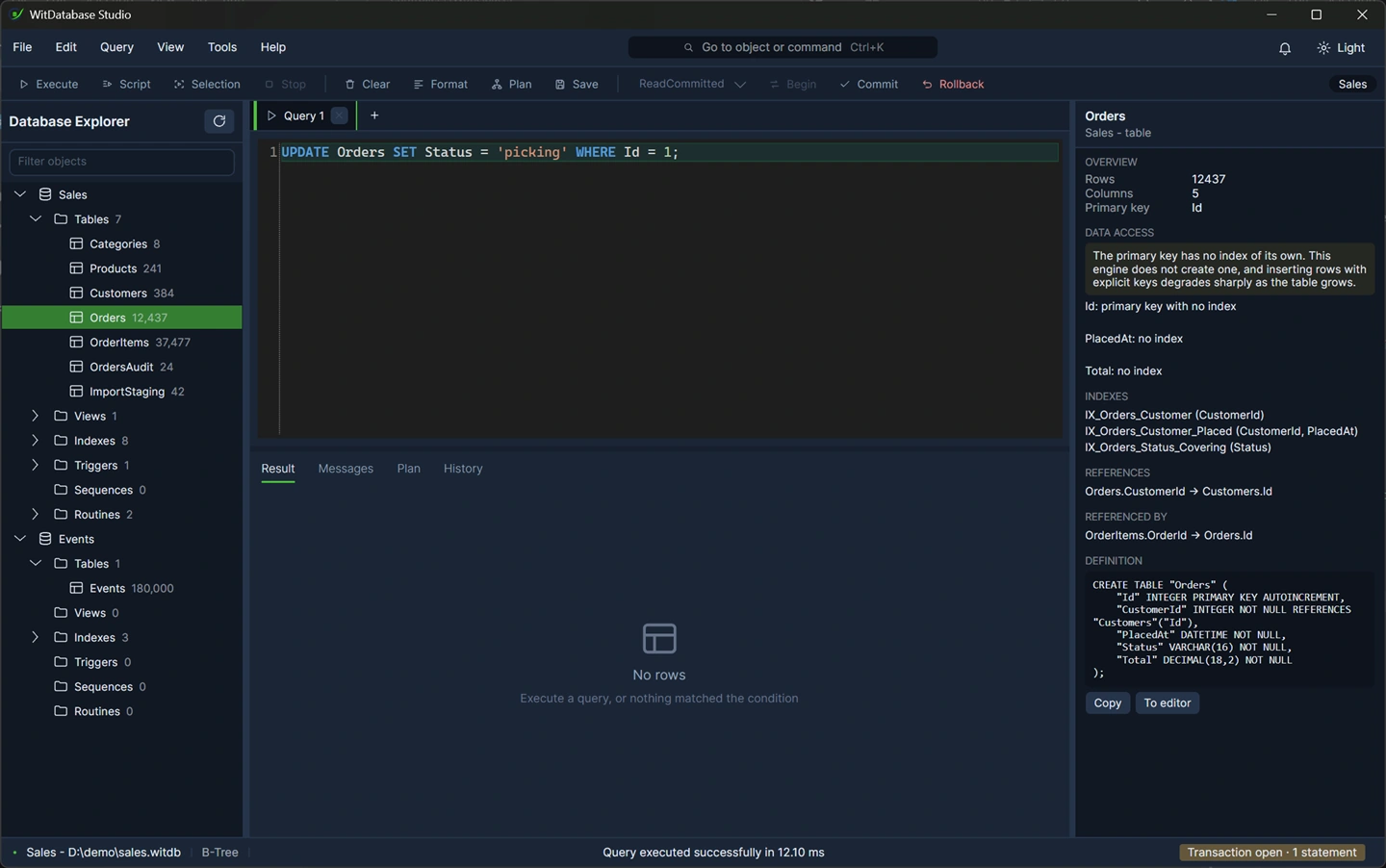Screen dimensions: 1386x868
Task: Expand the Sales Triggers folder
Action: (x=36, y=465)
